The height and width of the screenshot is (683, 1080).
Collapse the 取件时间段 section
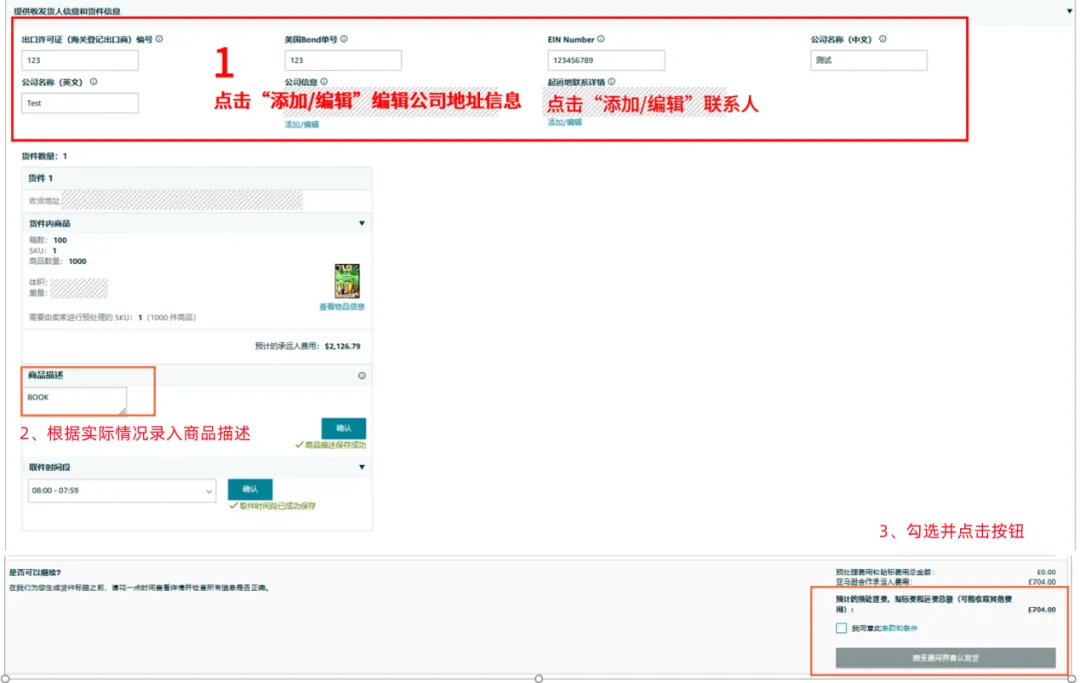click(362, 467)
